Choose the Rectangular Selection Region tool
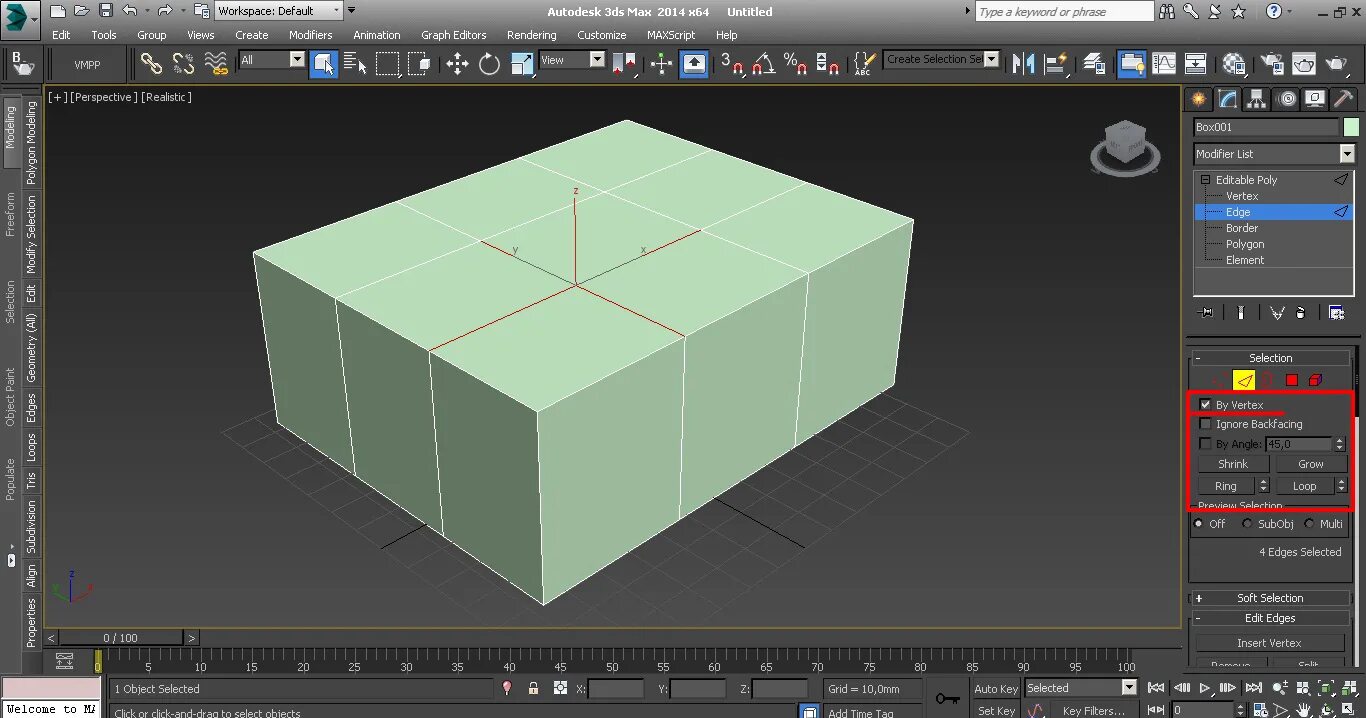 [x=388, y=64]
